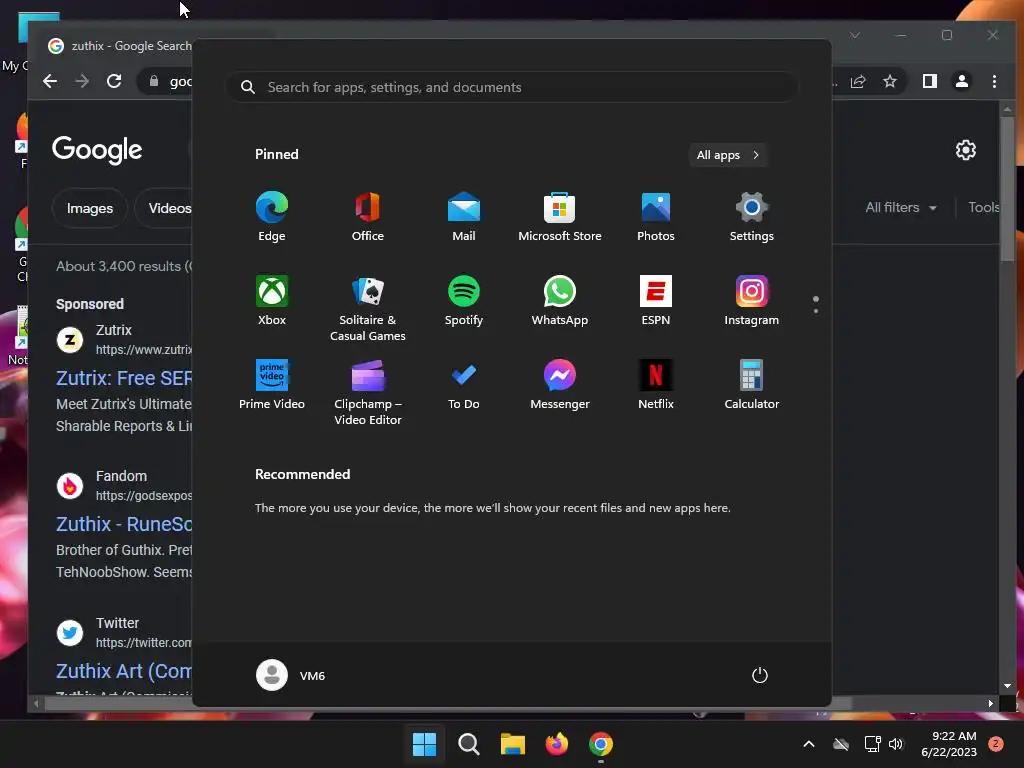Open the WhatsApp pinned app
The width and height of the screenshot is (1024, 768).
tap(560, 300)
